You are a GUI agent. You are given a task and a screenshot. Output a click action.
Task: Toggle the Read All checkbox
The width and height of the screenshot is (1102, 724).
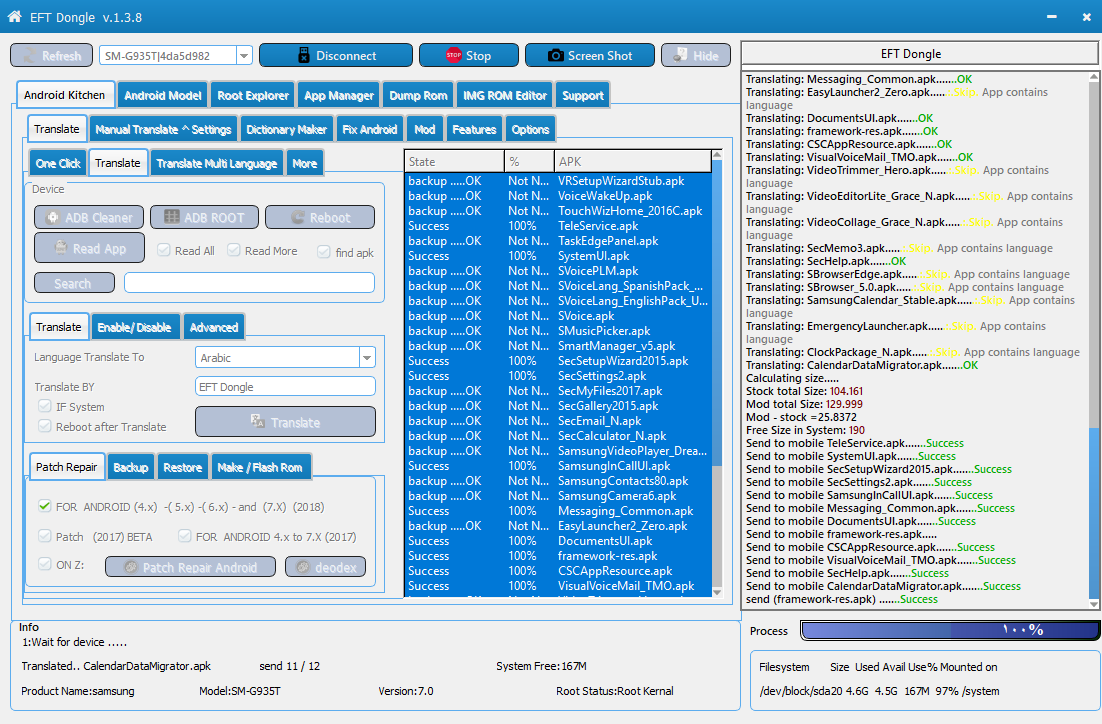(164, 250)
